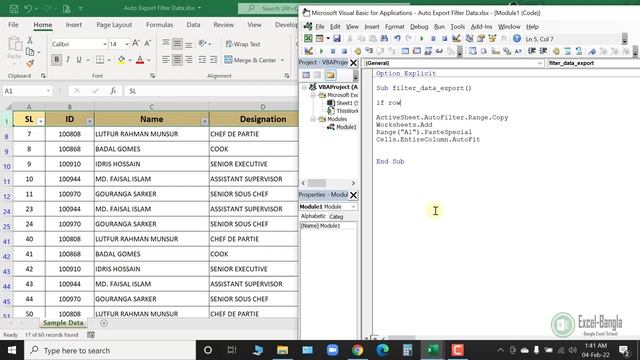Click the View Microsoft Excel icon in VBA toolbar

click(308, 39)
